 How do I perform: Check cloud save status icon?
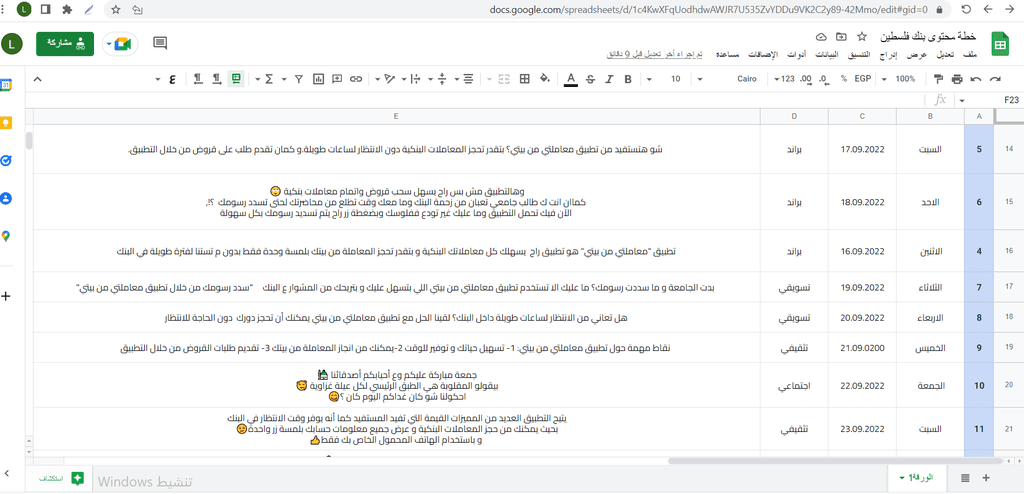point(822,35)
